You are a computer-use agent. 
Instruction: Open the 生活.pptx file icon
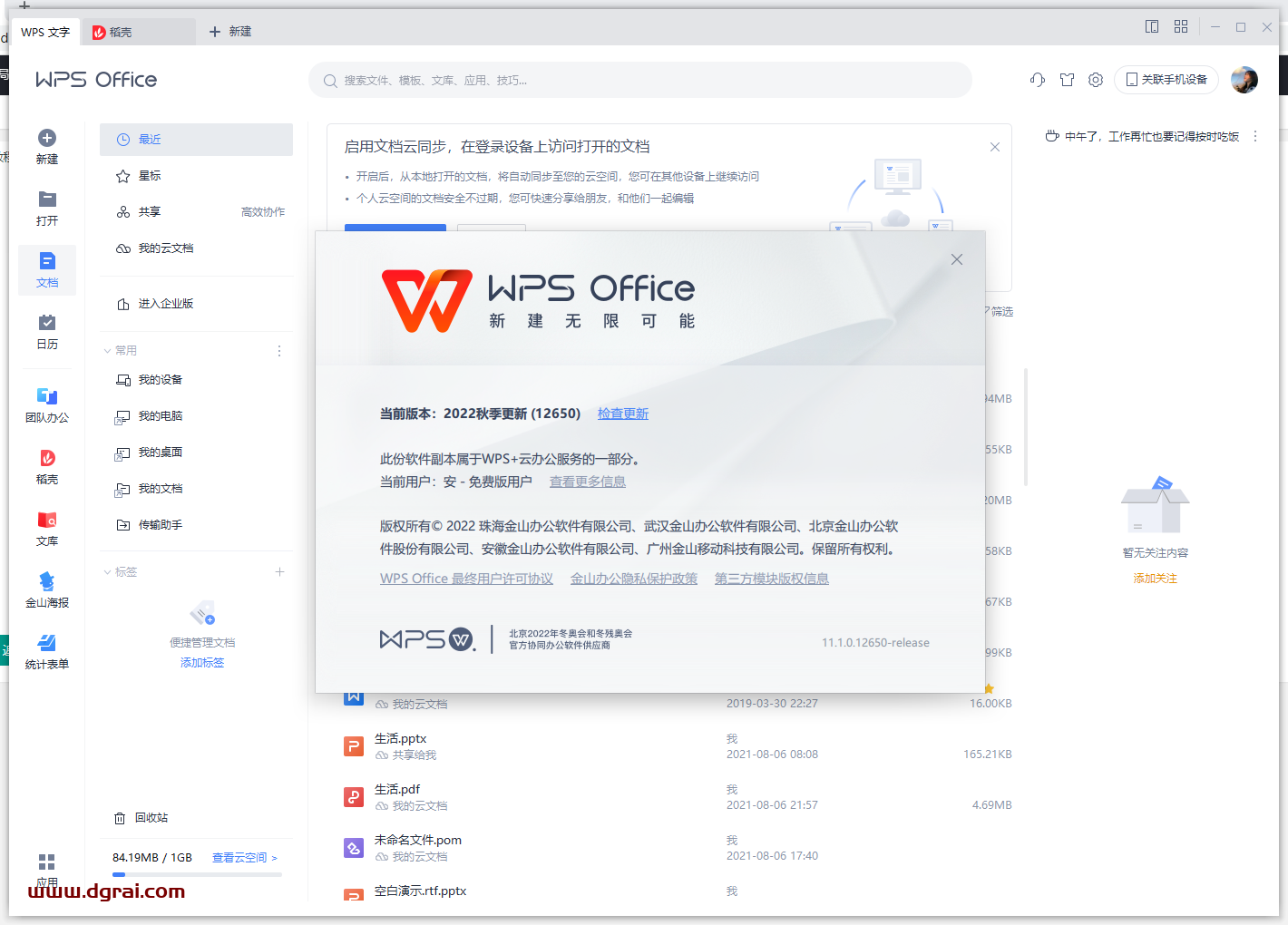pyautogui.click(x=354, y=746)
